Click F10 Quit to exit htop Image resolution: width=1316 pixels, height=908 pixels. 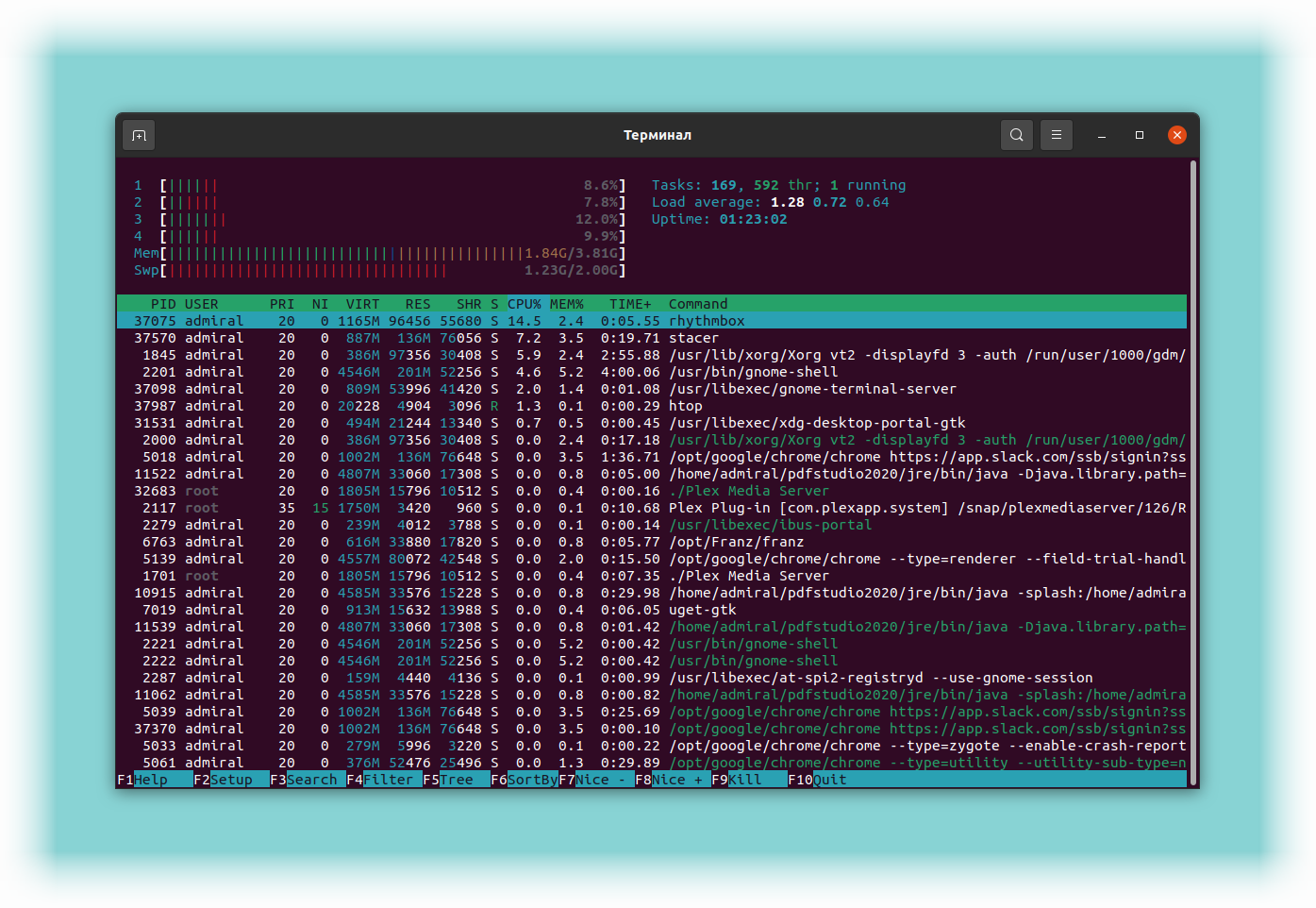(818, 780)
